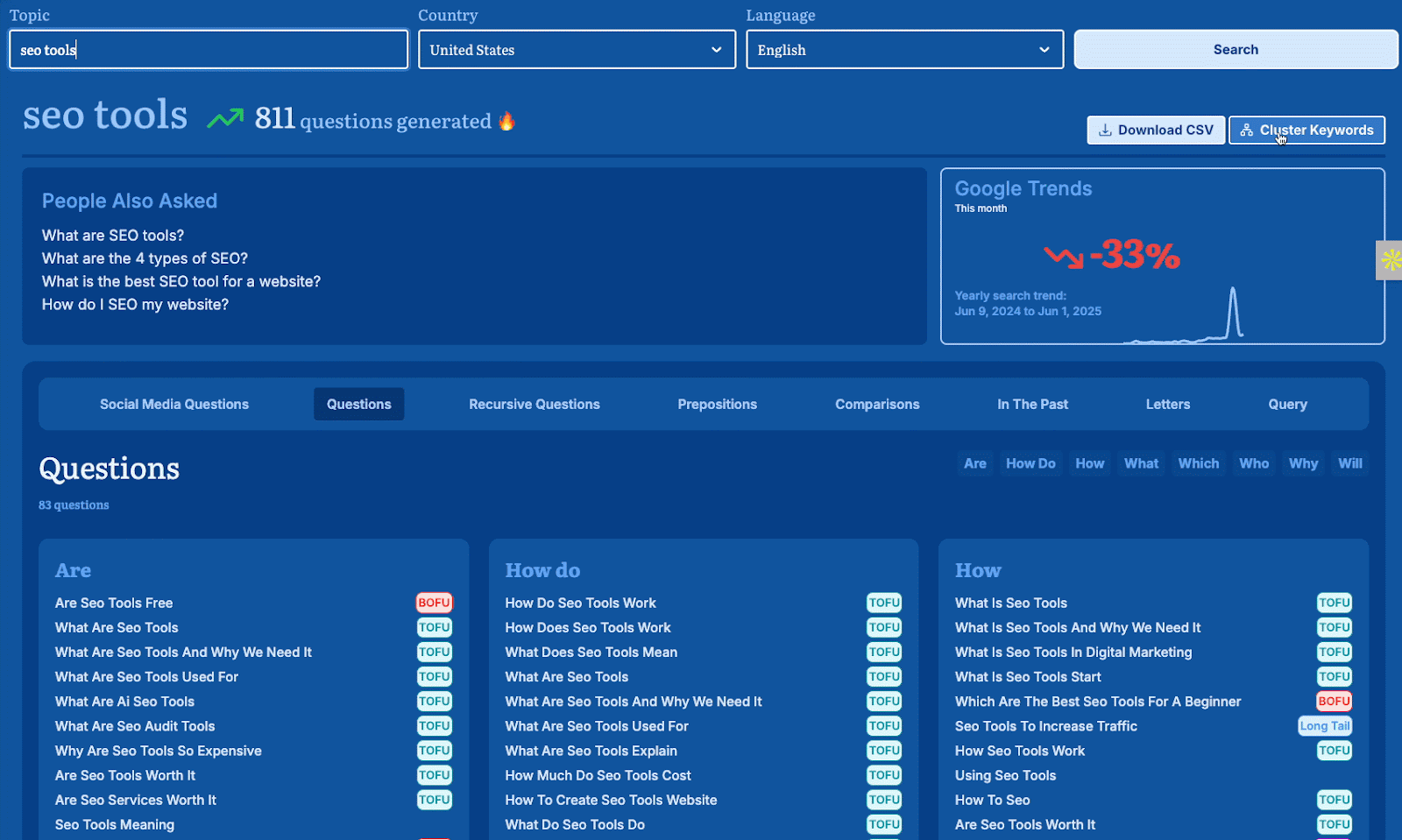
Task: Click the Who filter link
Action: [1254, 463]
